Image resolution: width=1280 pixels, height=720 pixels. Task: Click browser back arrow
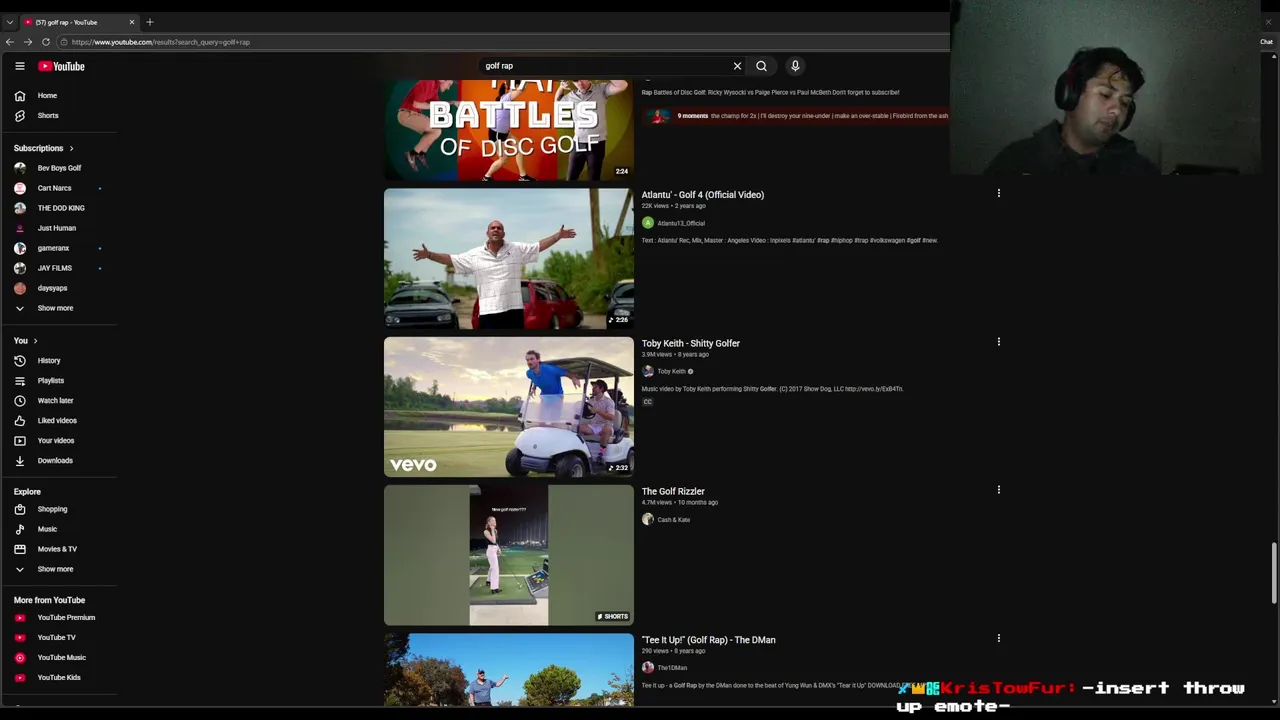pyautogui.click(x=10, y=42)
